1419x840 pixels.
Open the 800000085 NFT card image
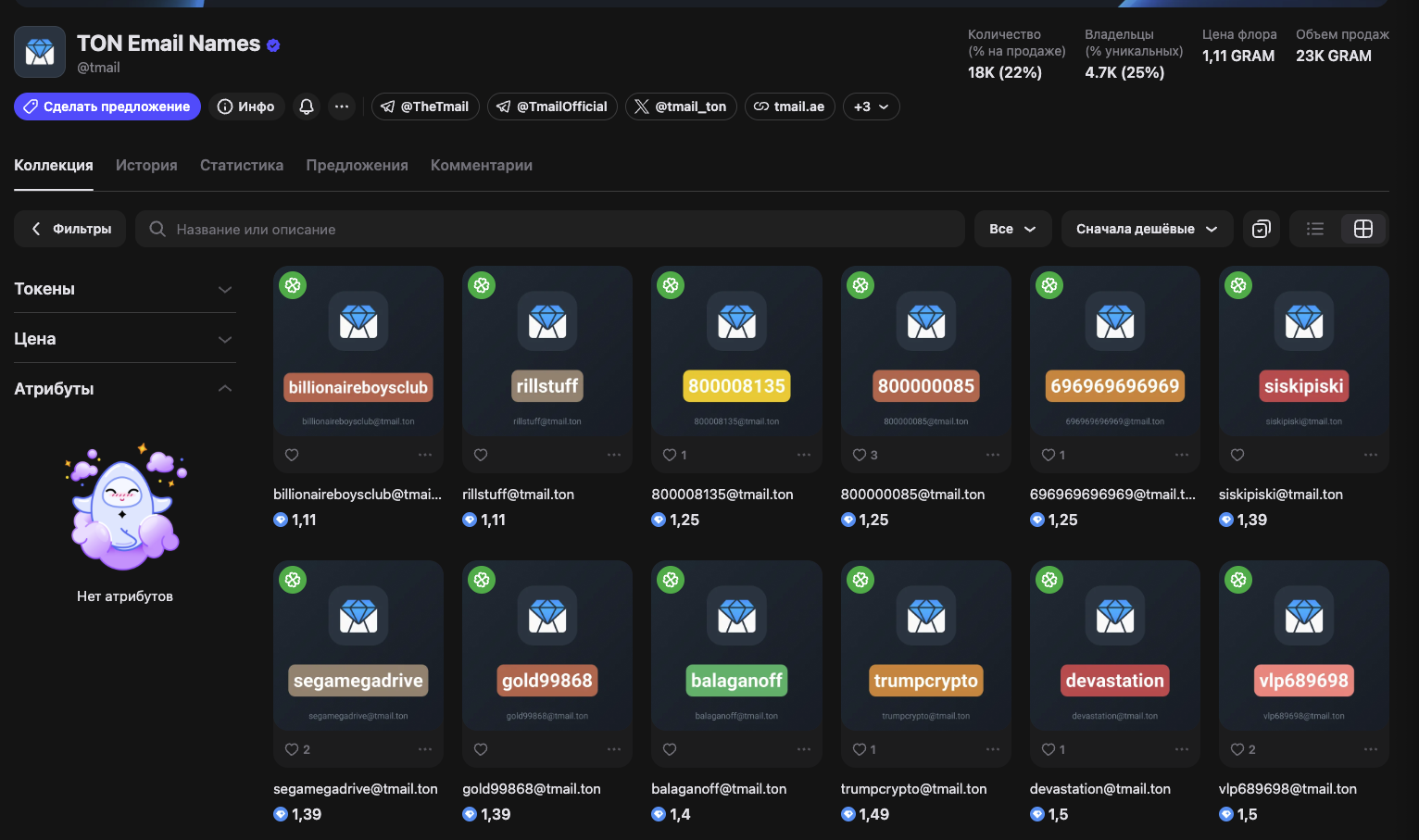click(x=926, y=351)
